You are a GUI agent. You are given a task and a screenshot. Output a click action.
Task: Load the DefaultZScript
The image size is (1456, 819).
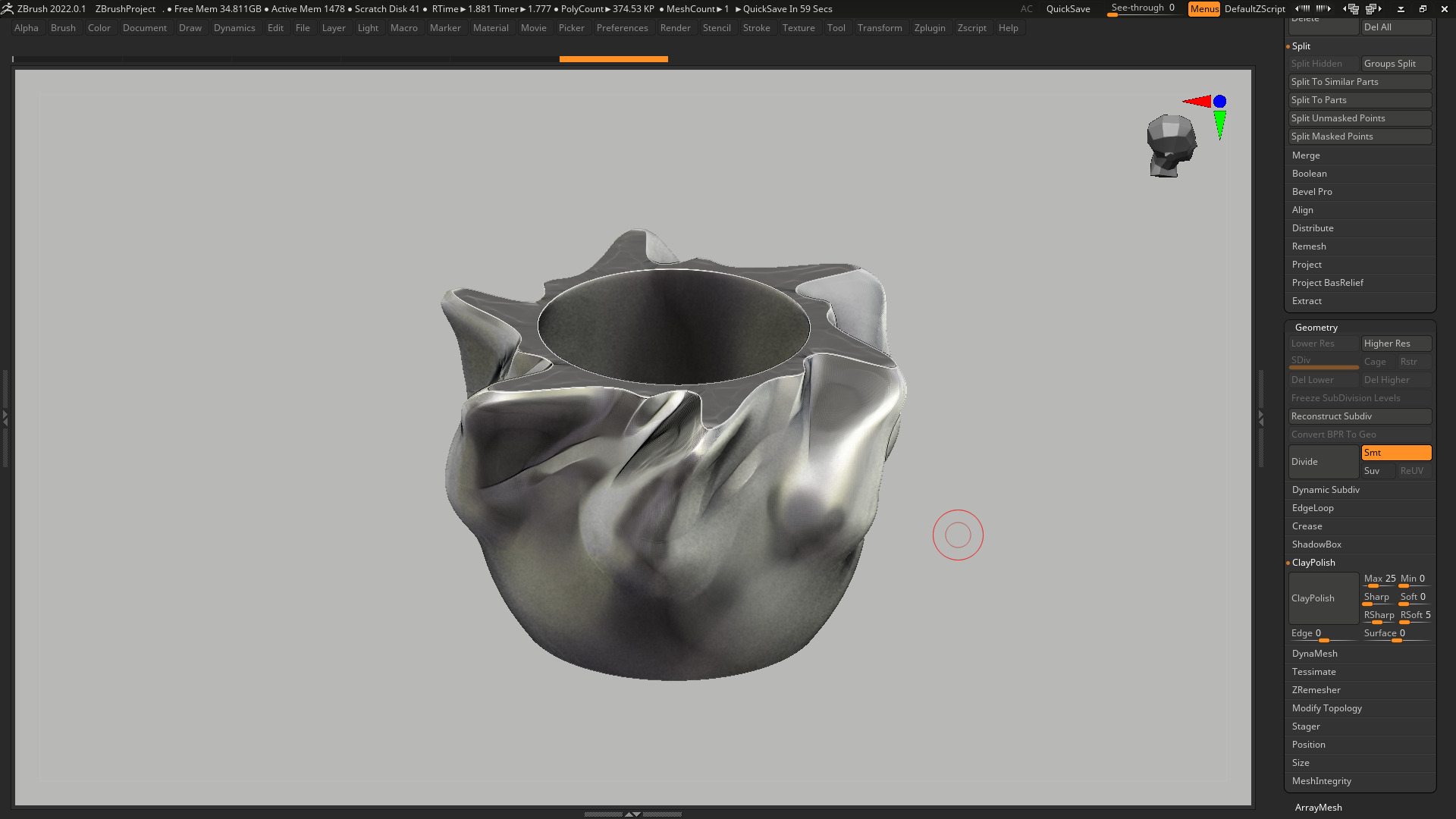1254,9
